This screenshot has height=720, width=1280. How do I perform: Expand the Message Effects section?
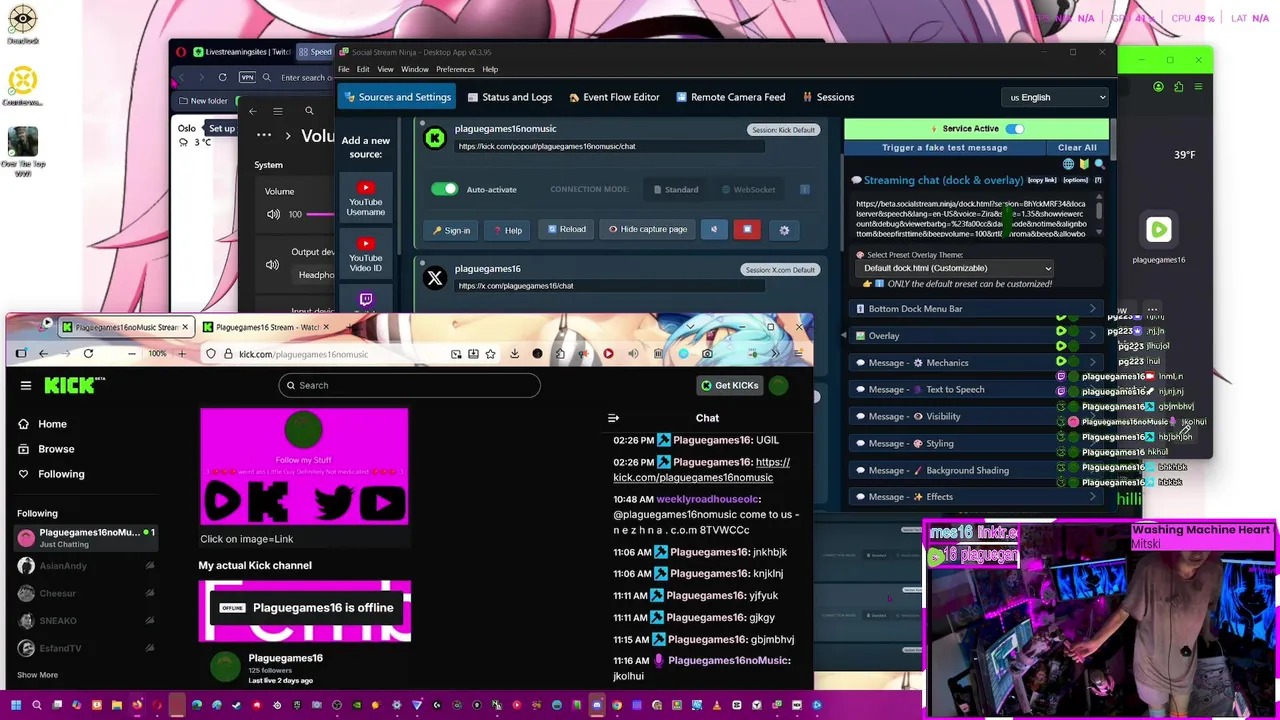point(976,497)
